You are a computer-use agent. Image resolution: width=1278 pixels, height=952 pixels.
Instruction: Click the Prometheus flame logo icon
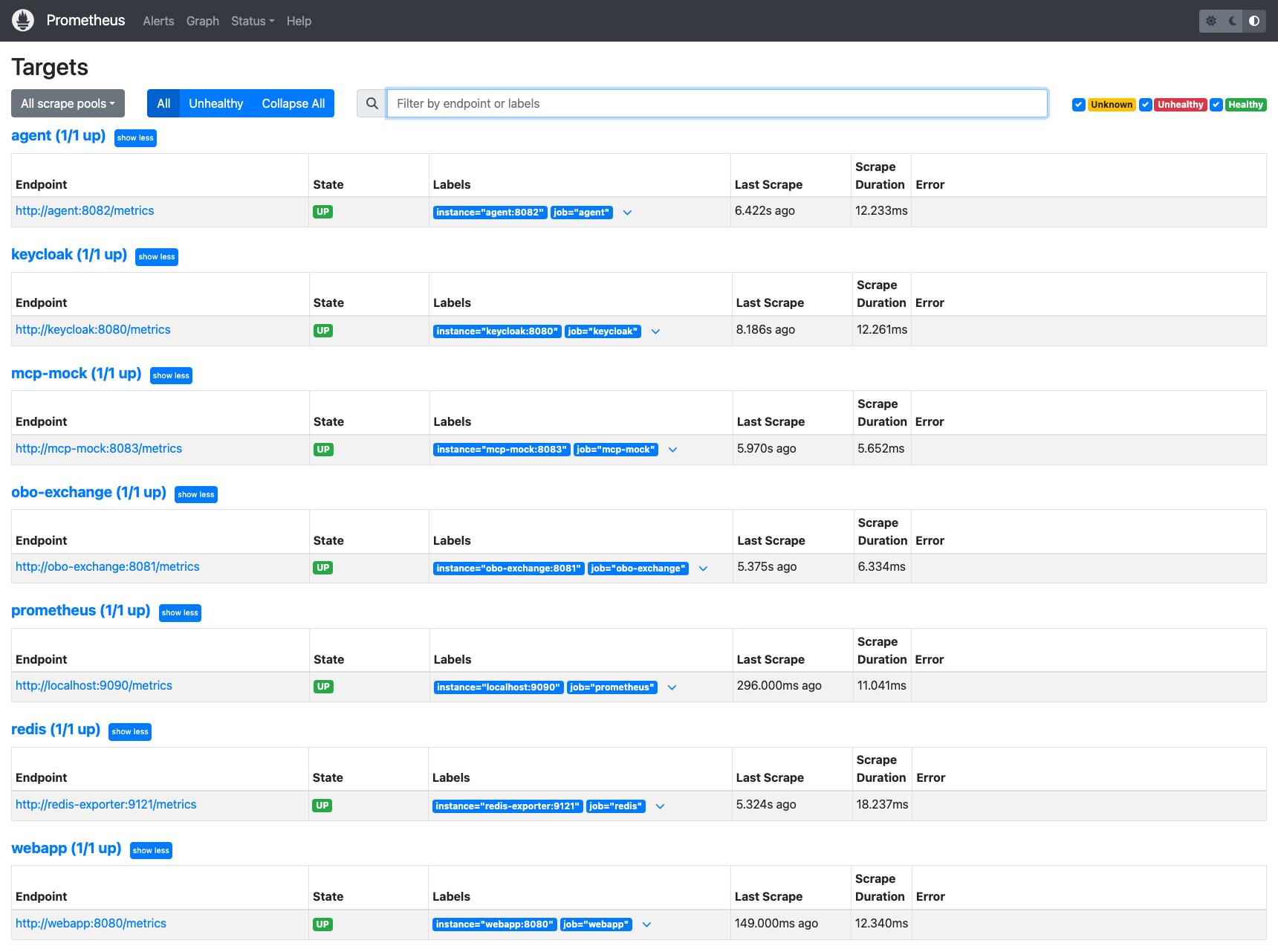(x=23, y=21)
